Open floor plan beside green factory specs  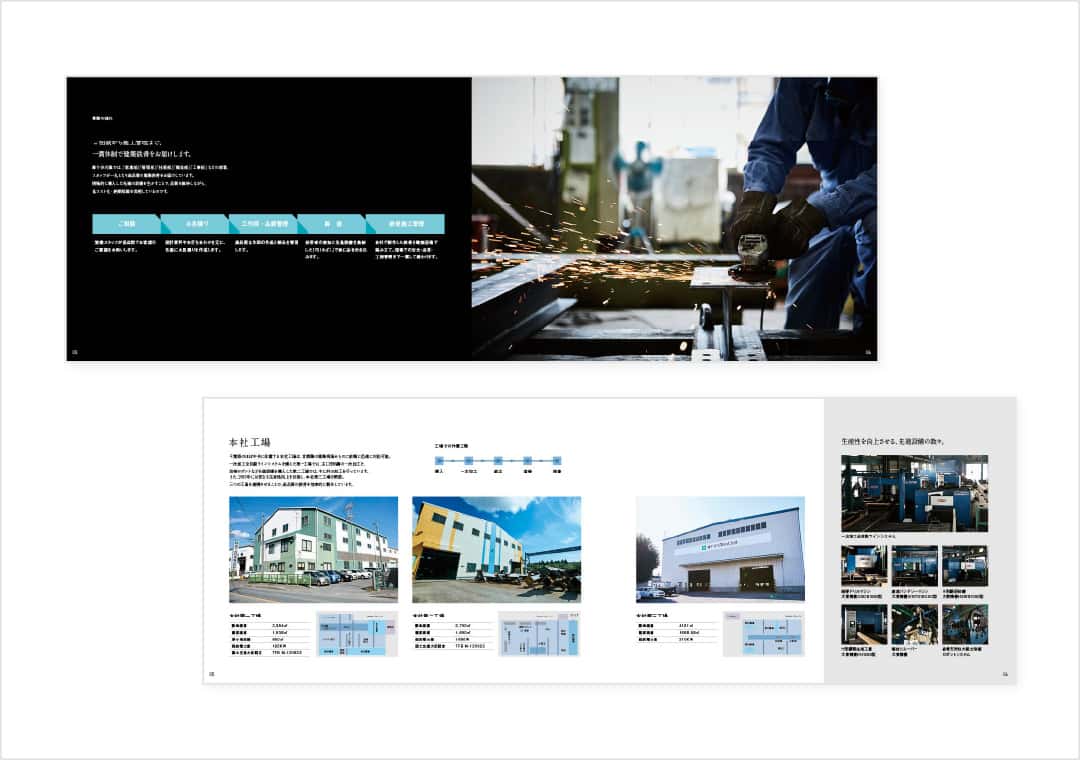[x=357, y=634]
